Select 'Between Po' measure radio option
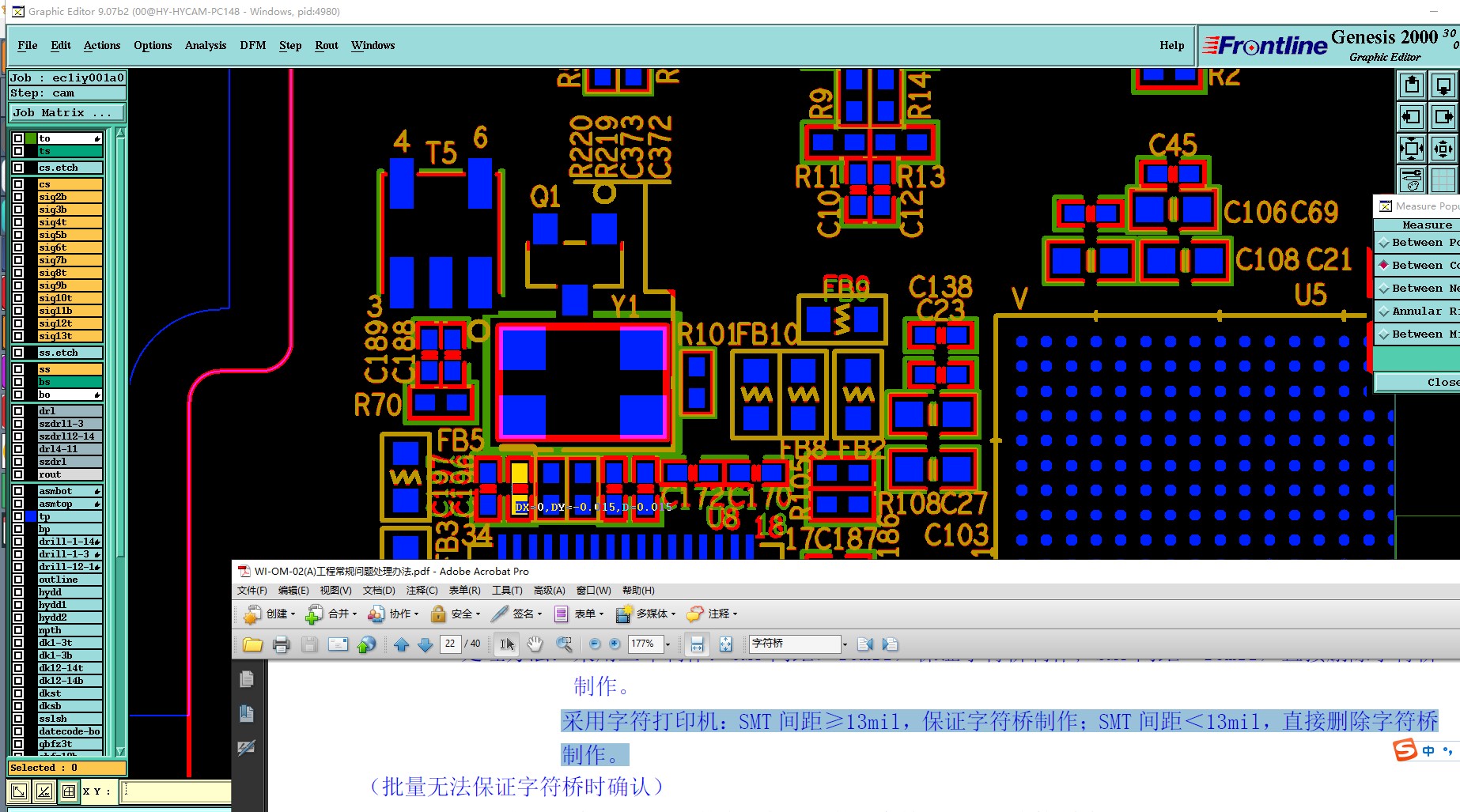Image resolution: width=1460 pixels, height=812 pixels. [1384, 243]
